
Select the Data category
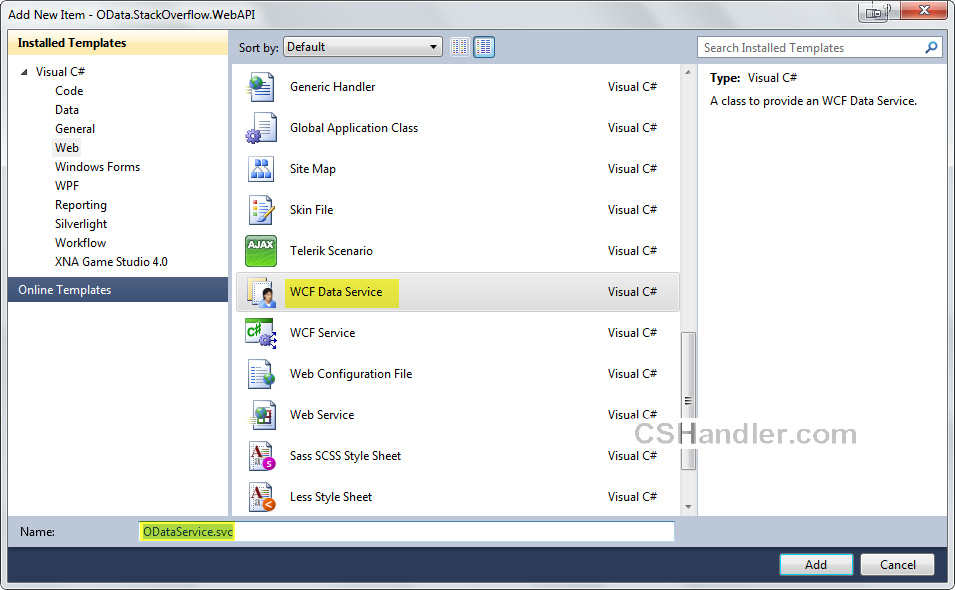[x=66, y=110]
